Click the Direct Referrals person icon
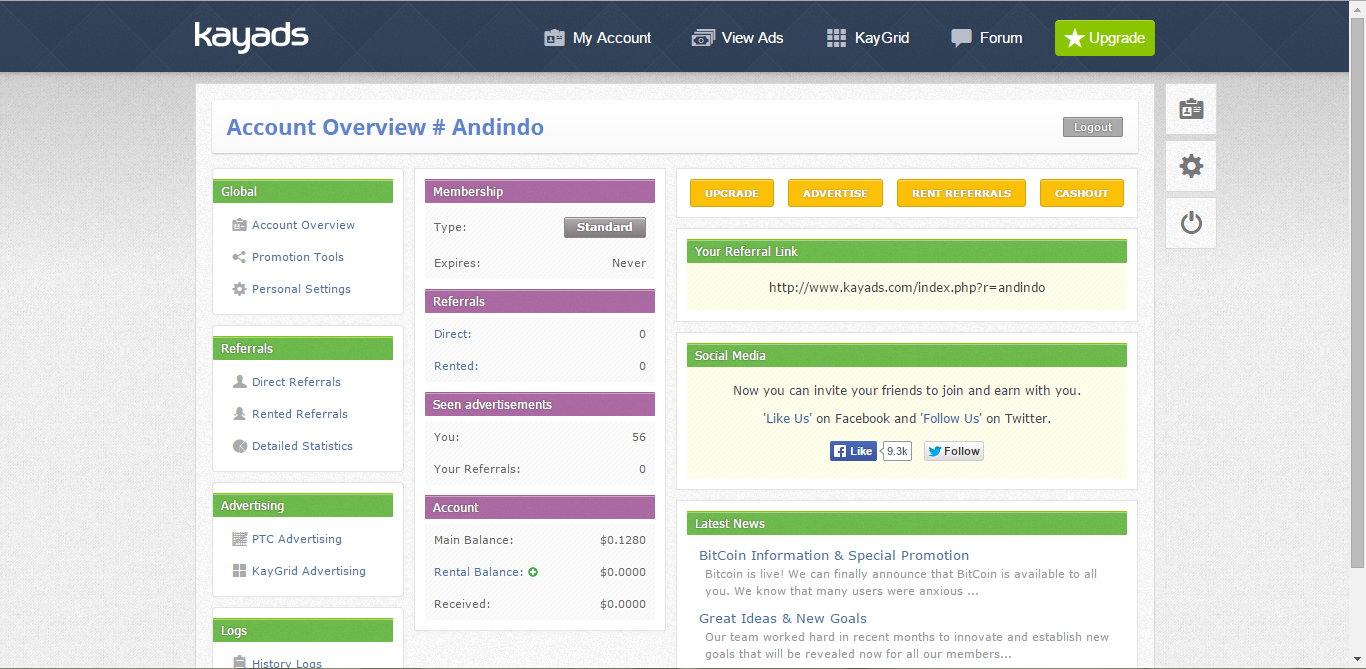The image size is (1366, 669). [x=239, y=382]
